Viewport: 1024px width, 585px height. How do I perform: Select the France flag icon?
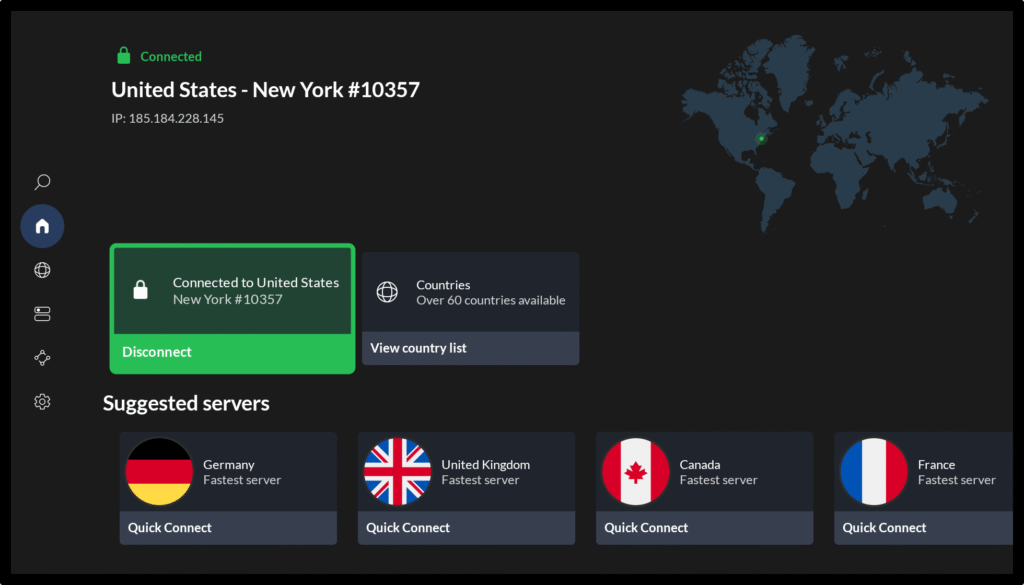click(x=872, y=470)
